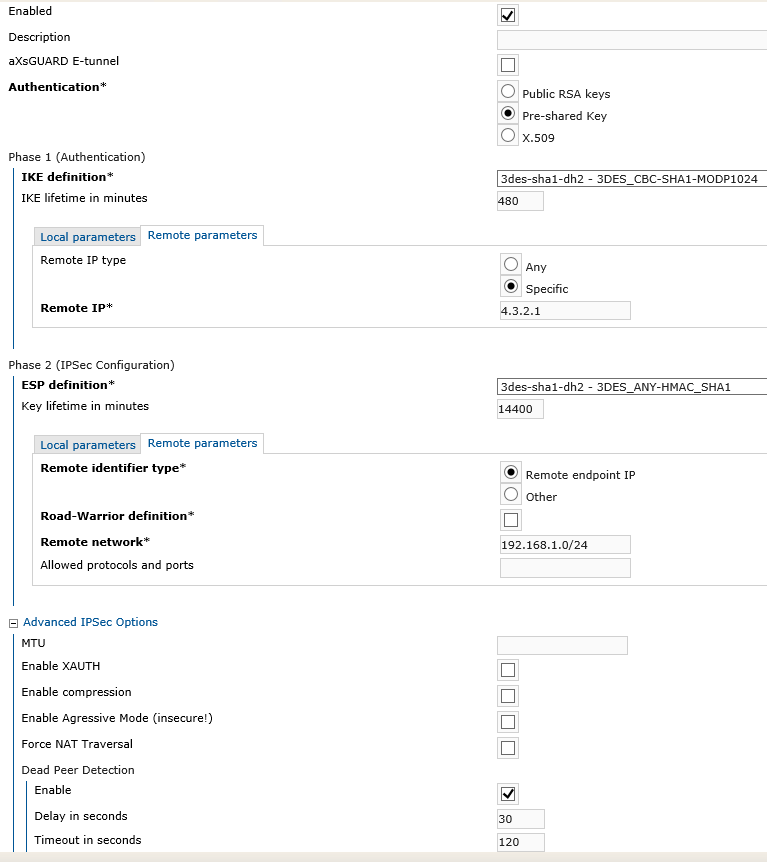Click the Remote network input field
The height and width of the screenshot is (862, 767).
click(565, 545)
